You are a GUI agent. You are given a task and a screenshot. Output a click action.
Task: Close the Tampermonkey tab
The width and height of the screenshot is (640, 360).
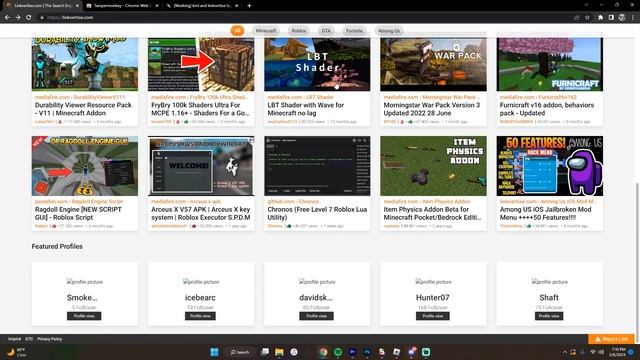click(157, 6)
